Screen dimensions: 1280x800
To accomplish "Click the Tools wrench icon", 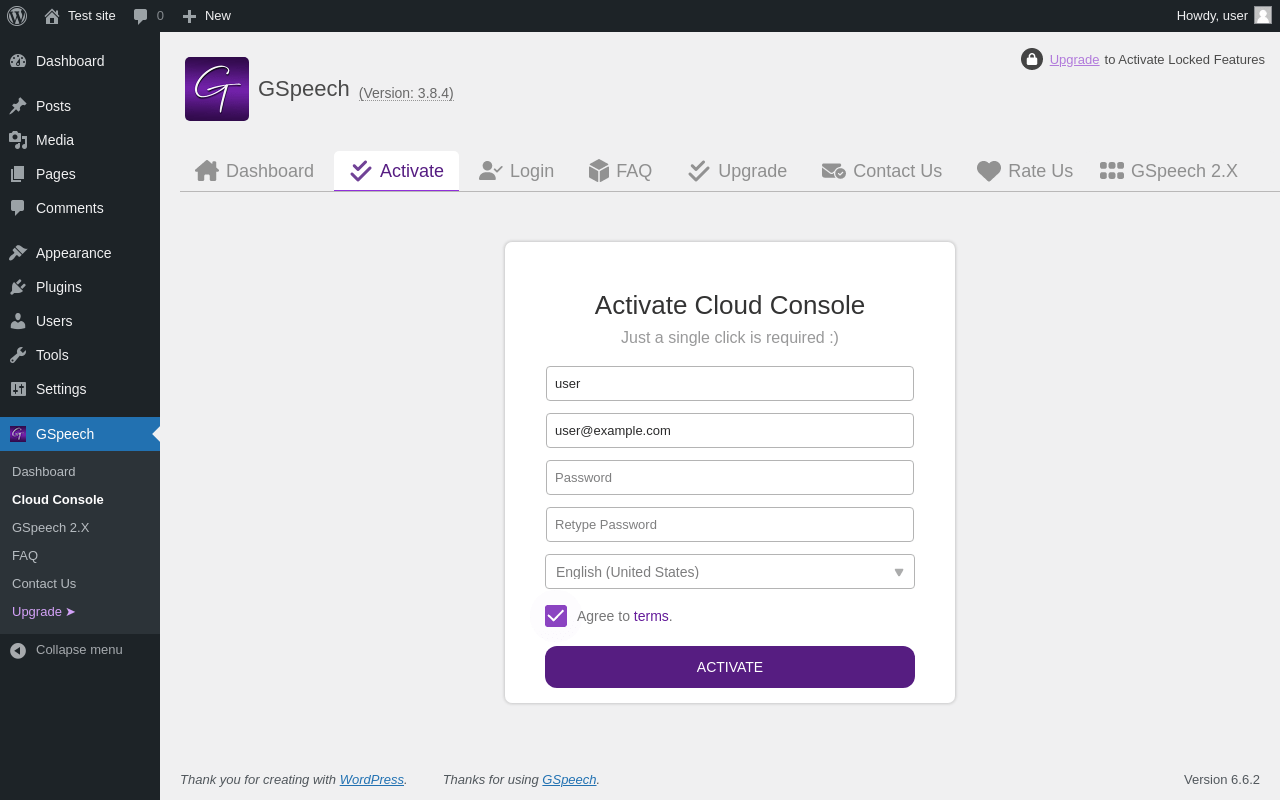I will pos(18,355).
